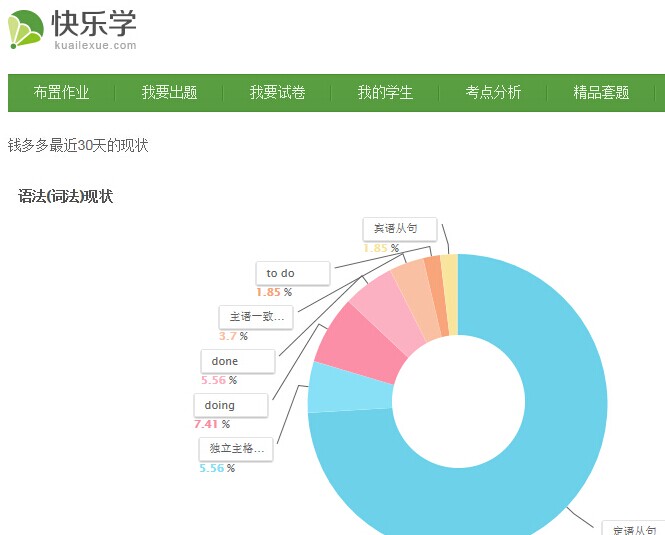
Task: Click the 'doing' chart label
Action: [x=230, y=405]
